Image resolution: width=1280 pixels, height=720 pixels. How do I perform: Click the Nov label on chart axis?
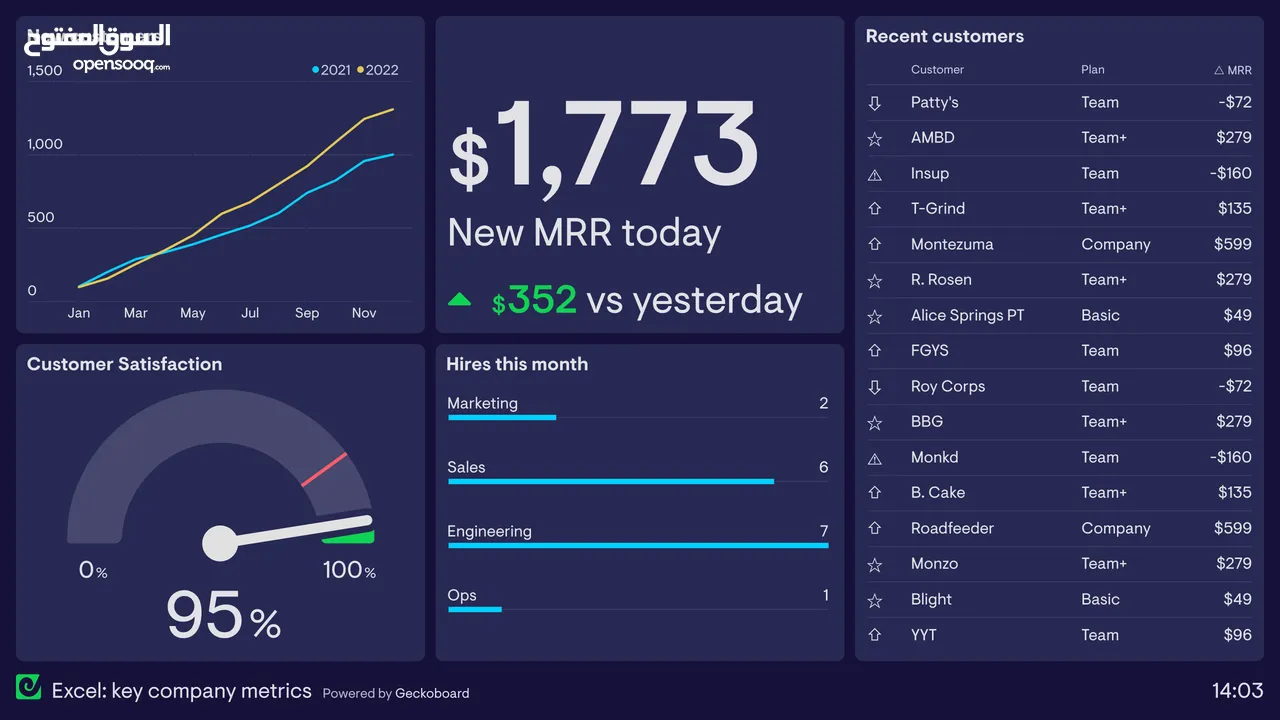(364, 313)
